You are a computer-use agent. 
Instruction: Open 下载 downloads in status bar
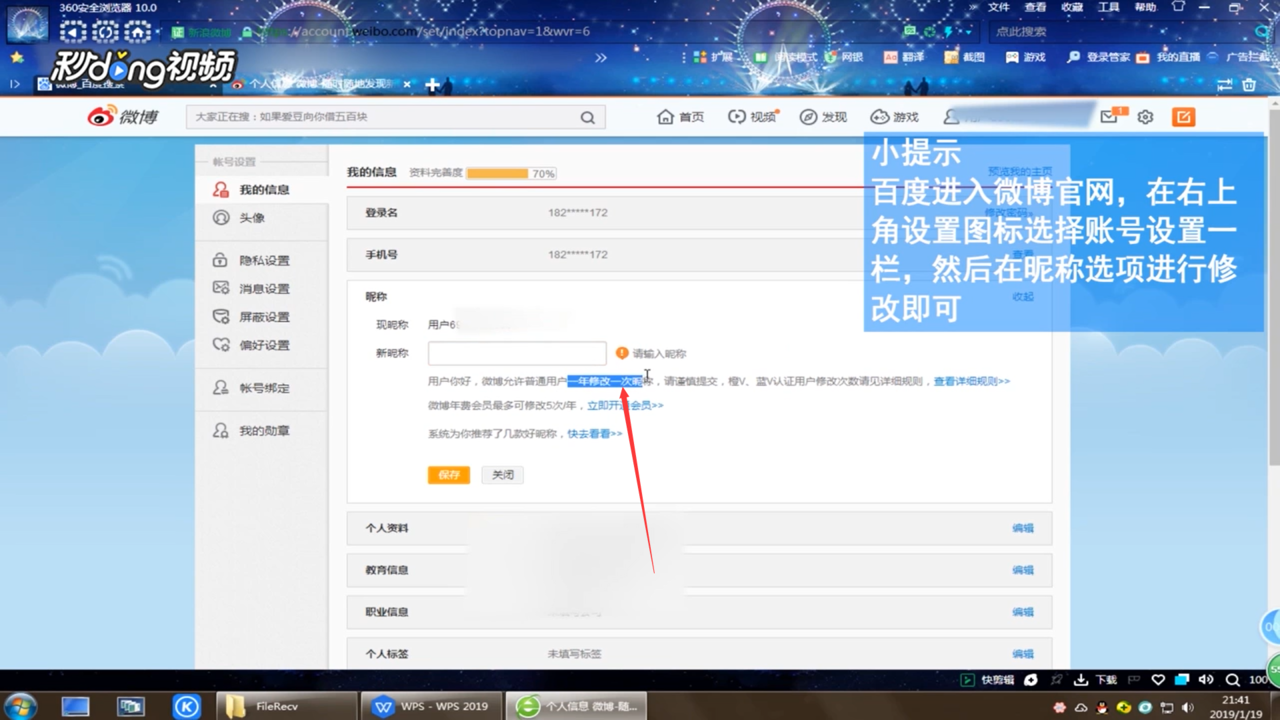1095,680
